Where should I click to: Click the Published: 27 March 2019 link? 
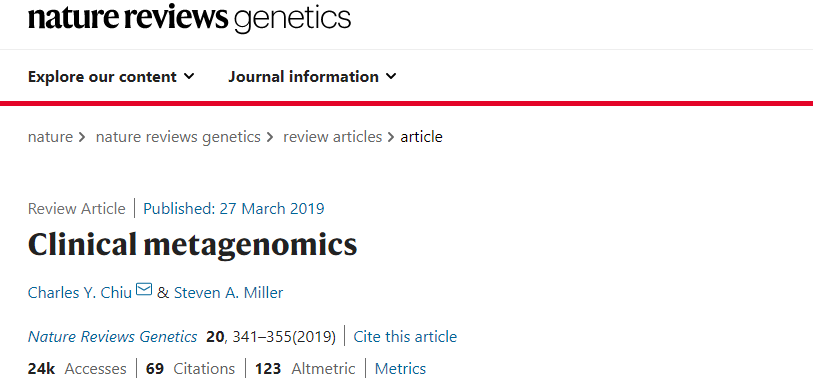[x=234, y=209]
